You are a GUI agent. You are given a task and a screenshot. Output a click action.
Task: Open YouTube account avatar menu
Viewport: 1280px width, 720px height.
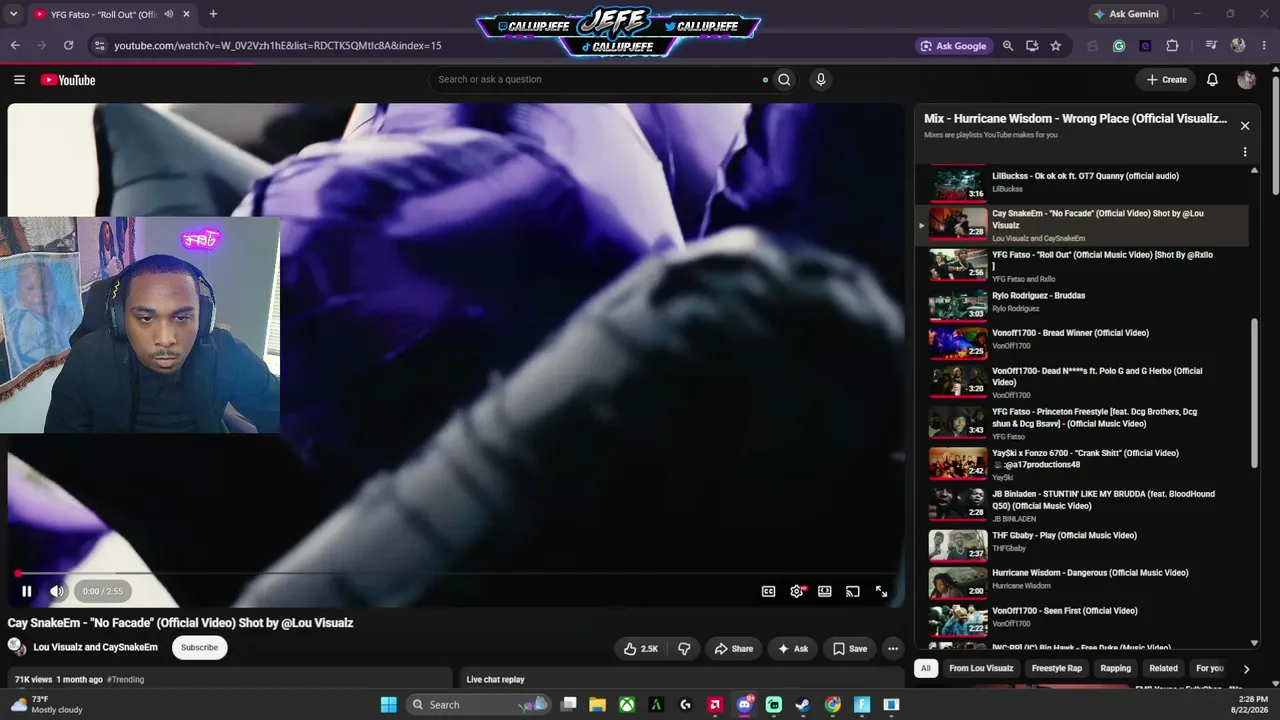click(x=1246, y=80)
